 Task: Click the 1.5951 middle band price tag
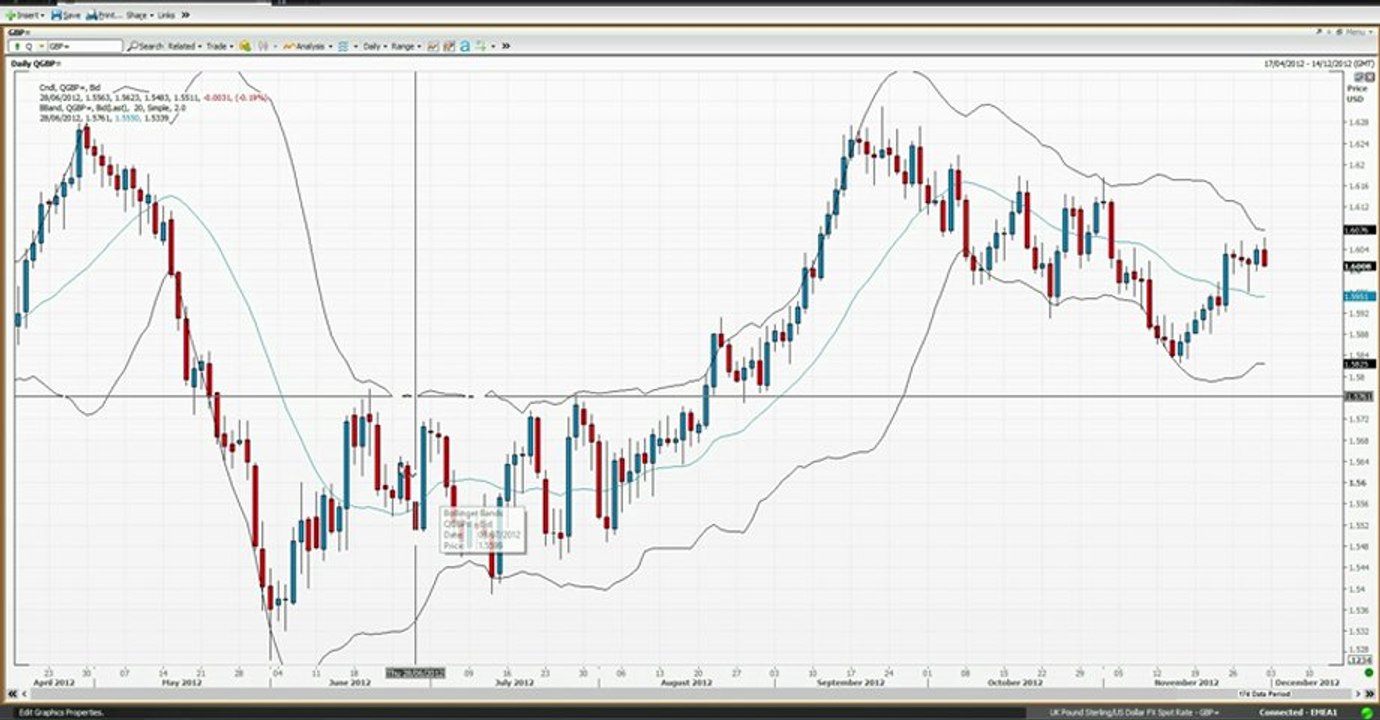[1361, 295]
